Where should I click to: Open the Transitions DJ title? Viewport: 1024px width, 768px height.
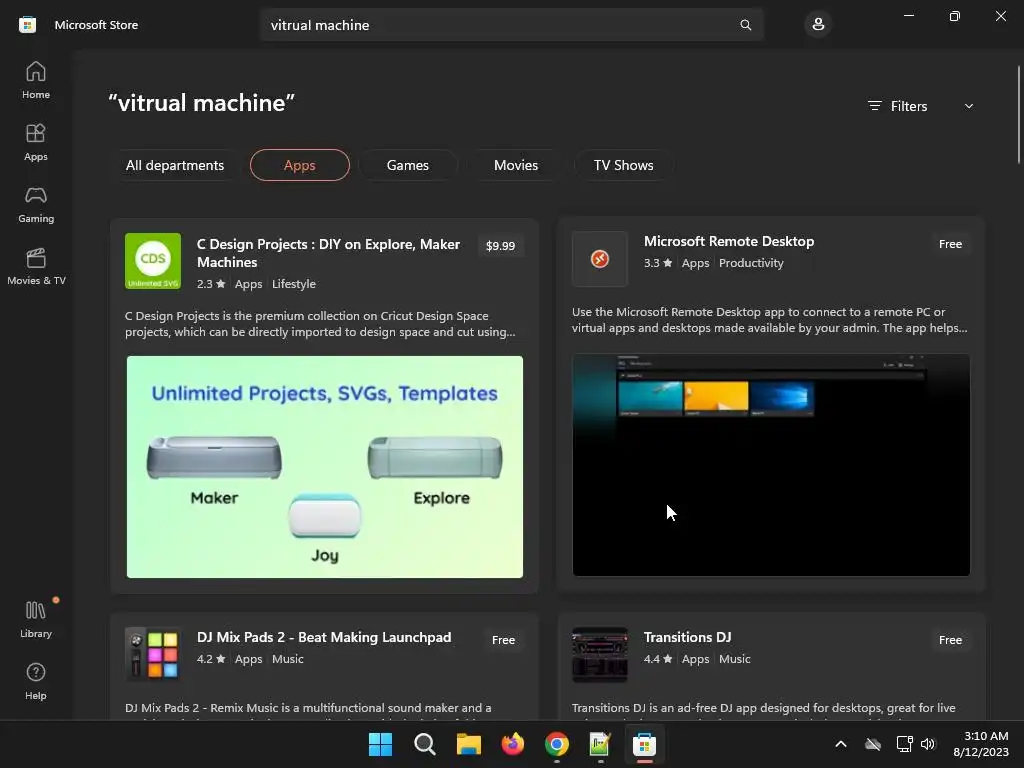[x=688, y=637]
